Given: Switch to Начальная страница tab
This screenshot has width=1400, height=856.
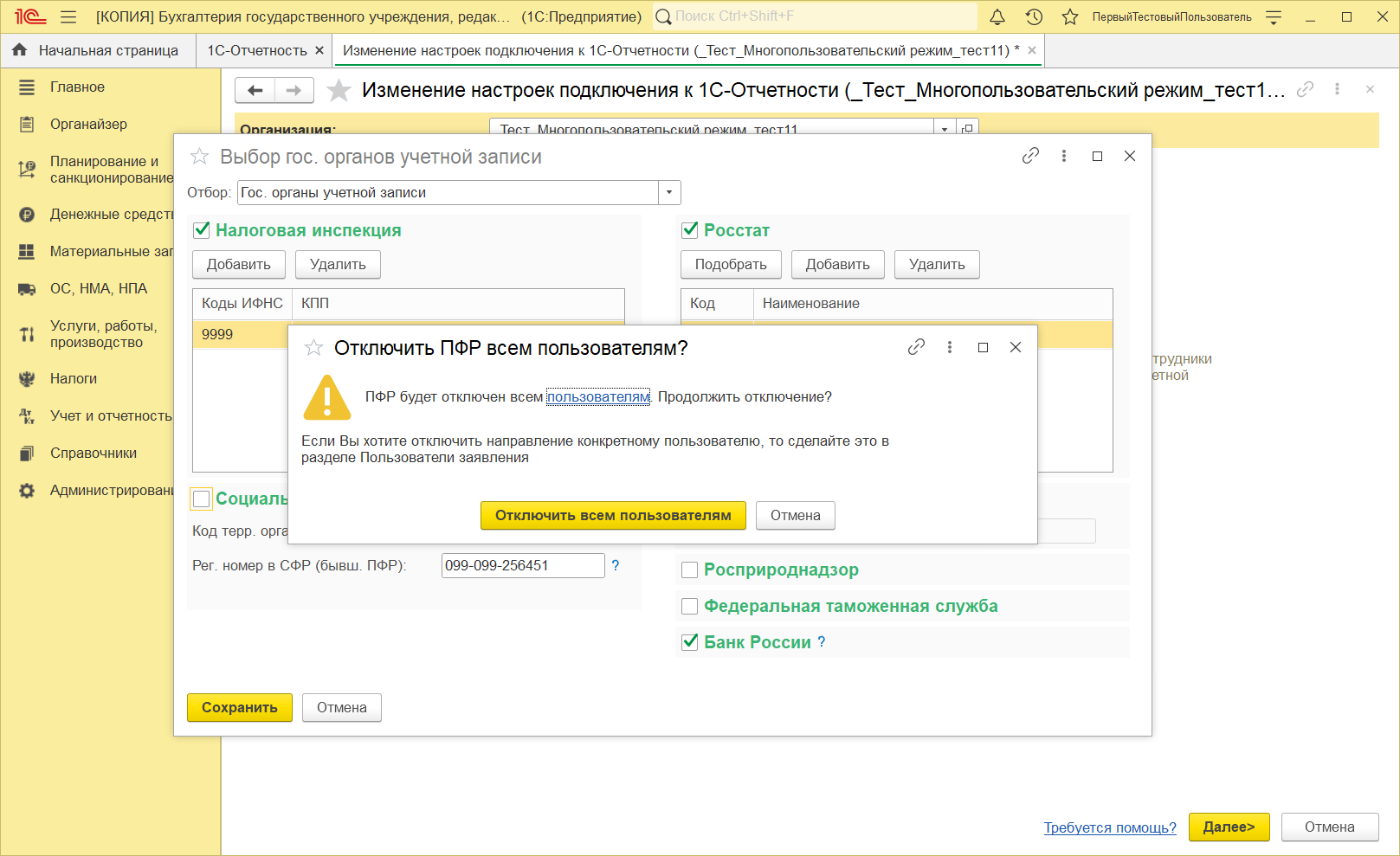Looking at the screenshot, I should pyautogui.click(x=98, y=50).
